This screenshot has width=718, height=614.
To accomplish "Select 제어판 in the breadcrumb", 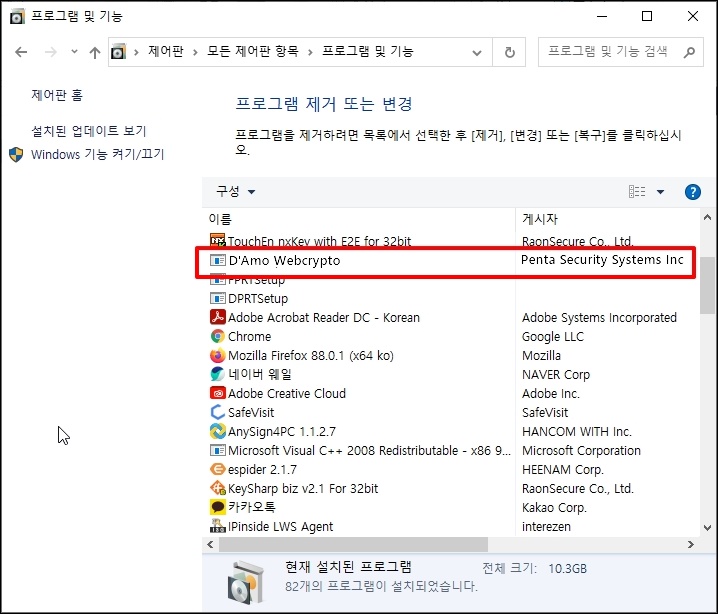I will click(x=166, y=51).
